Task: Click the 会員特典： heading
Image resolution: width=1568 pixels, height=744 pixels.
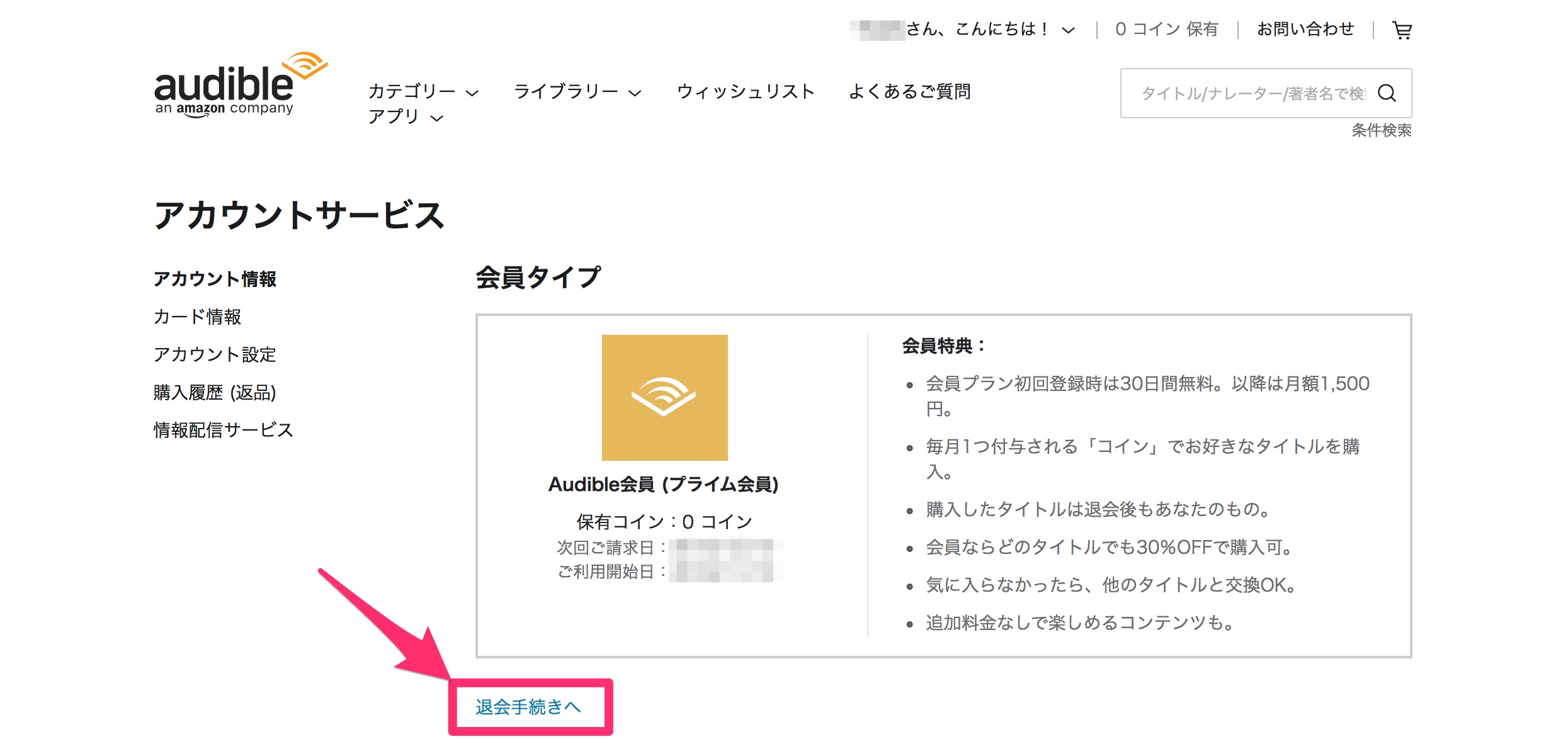Action: [x=944, y=346]
